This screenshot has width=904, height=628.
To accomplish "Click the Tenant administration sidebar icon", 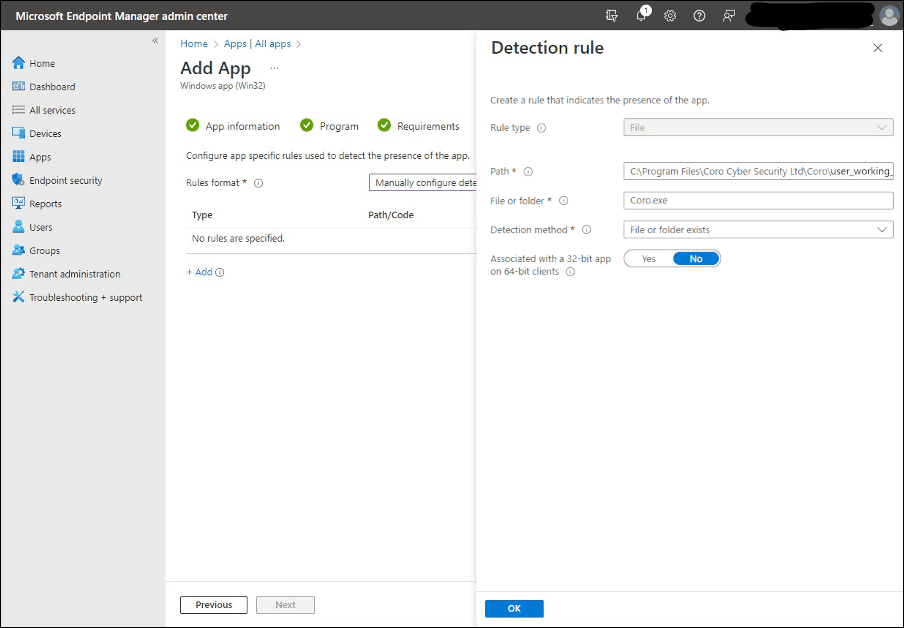I will pos(18,274).
